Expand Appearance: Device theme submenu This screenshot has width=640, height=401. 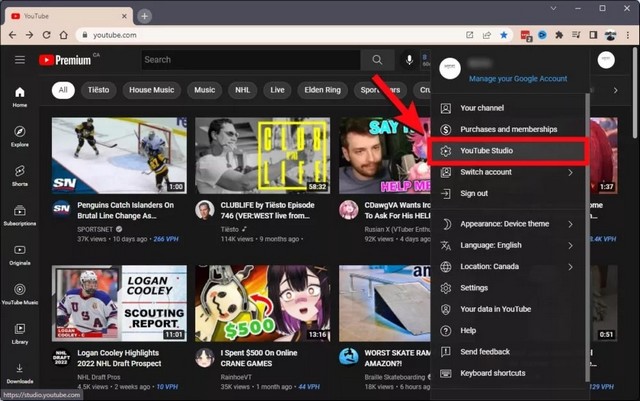pos(570,224)
